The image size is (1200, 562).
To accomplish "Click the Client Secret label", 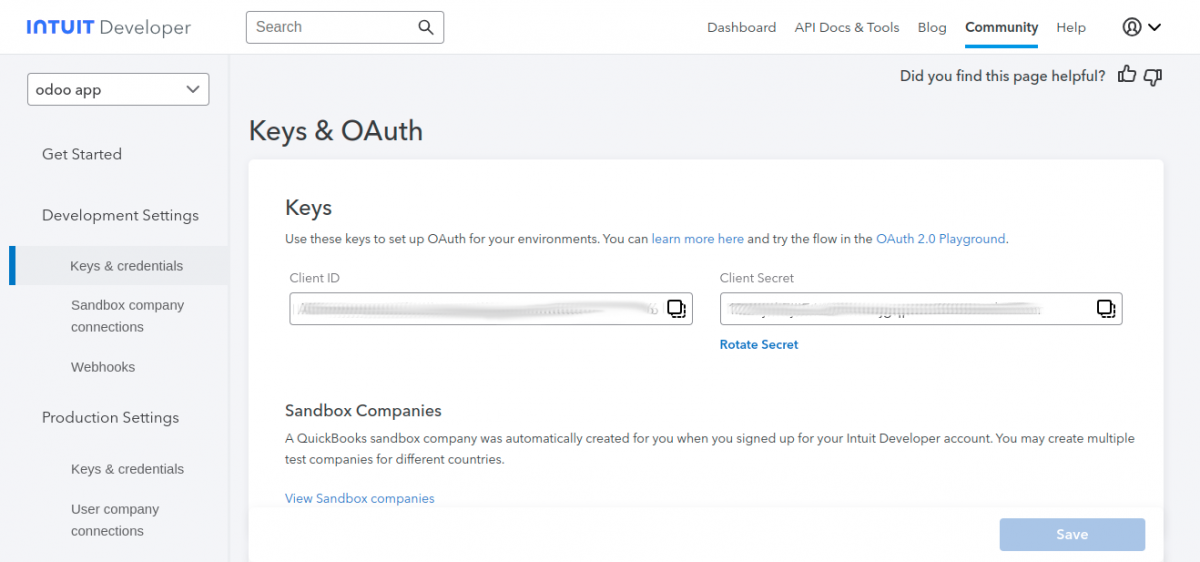I will 757,278.
